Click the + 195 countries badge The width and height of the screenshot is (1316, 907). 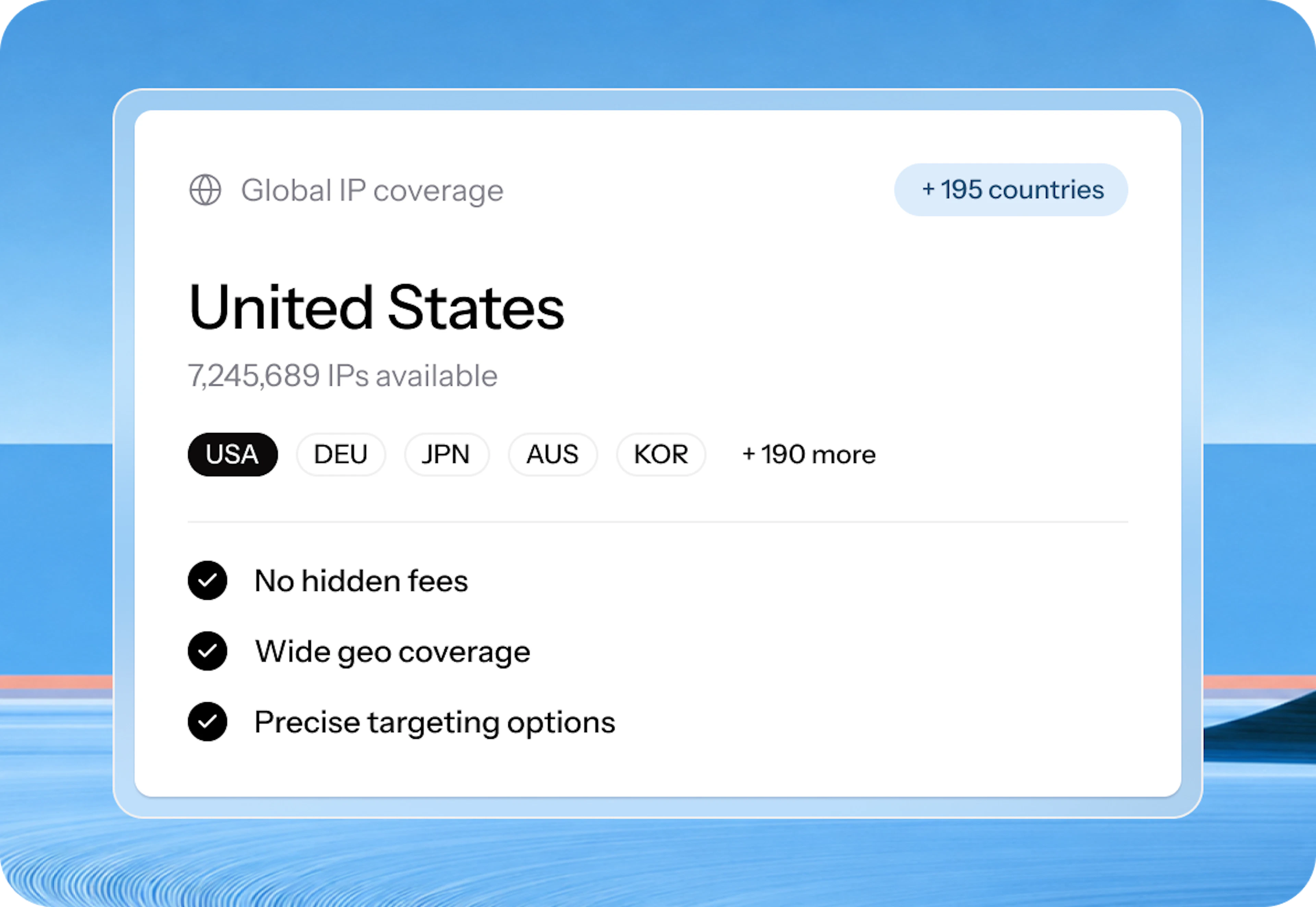[1011, 190]
